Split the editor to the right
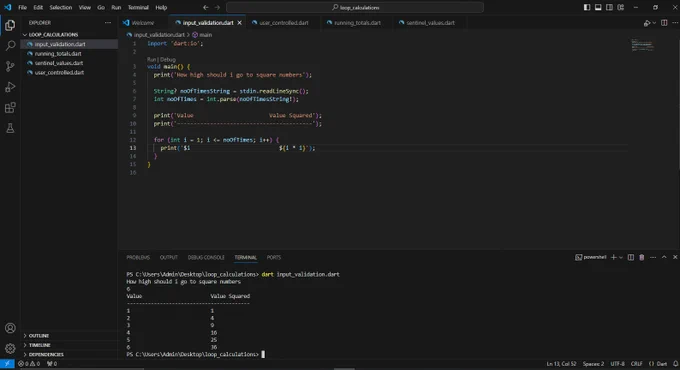 [664, 23]
